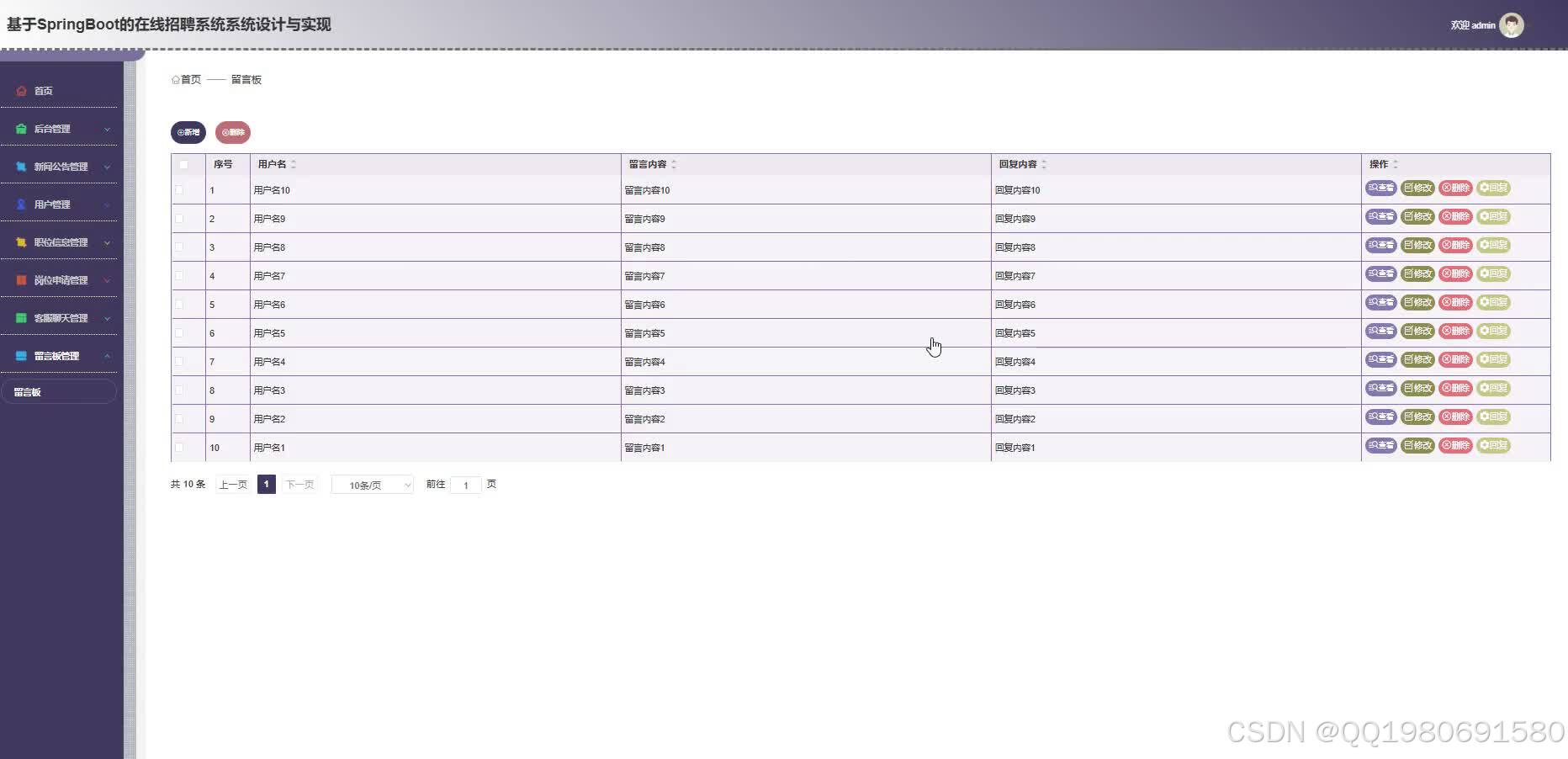The height and width of the screenshot is (759, 1568).
Task: Sort by 回复内容 column arrows
Action: [x=1044, y=165]
